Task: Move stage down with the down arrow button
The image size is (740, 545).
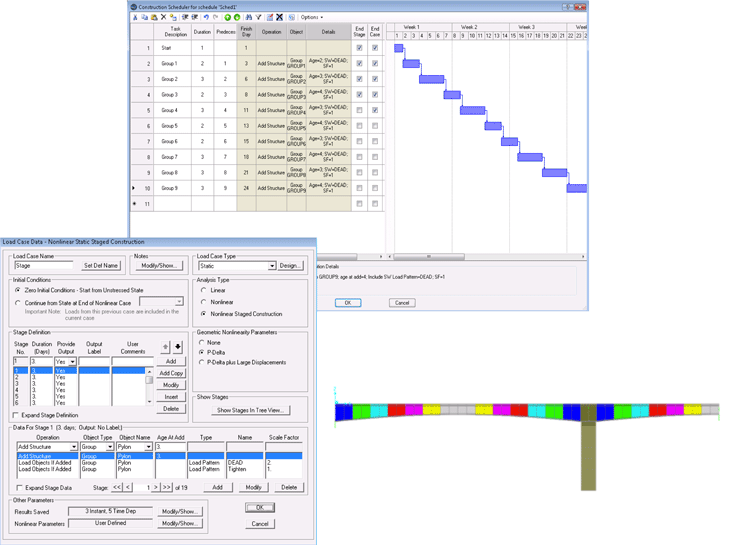Action: coord(178,347)
